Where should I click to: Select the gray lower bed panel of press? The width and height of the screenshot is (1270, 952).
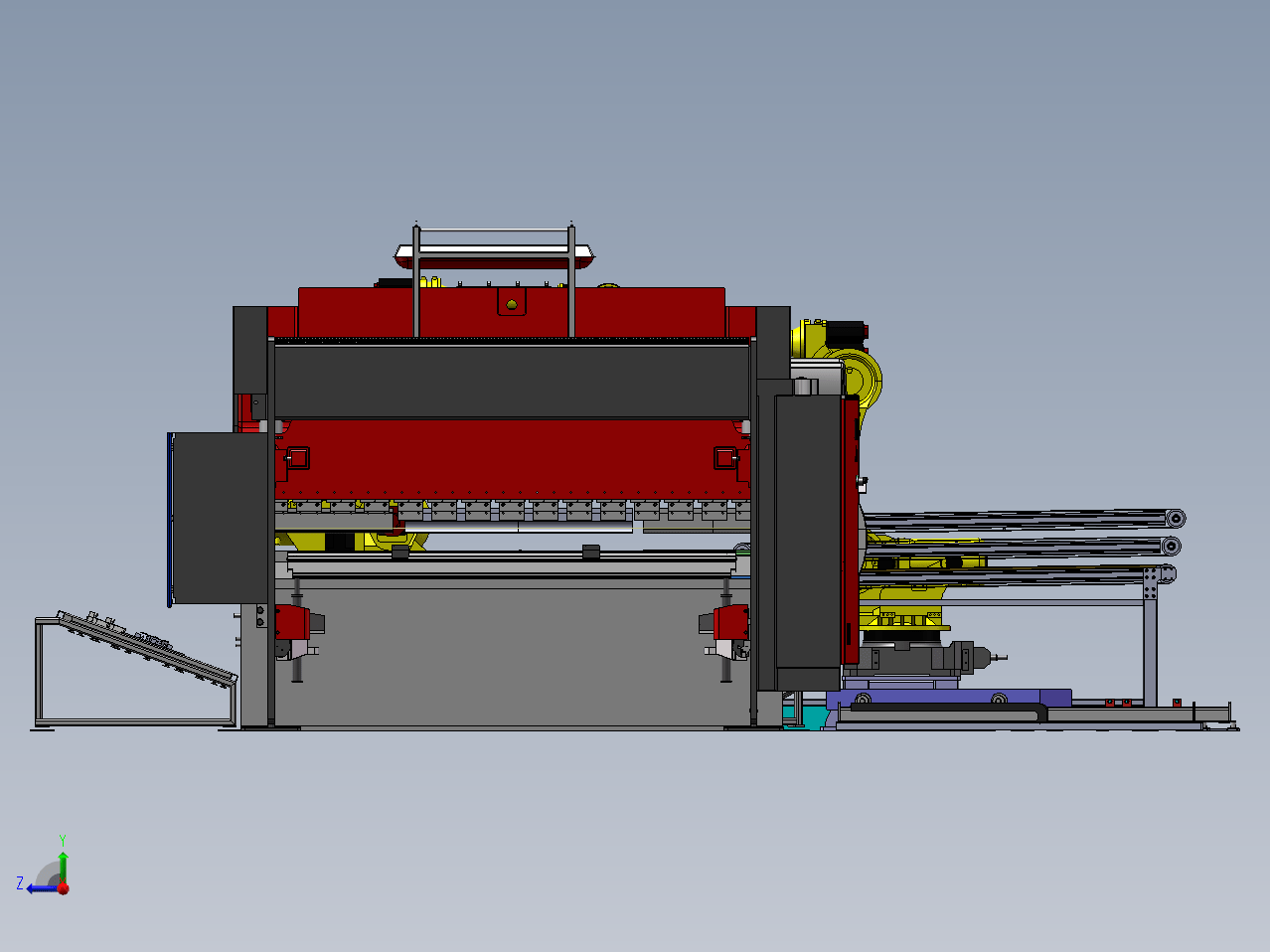(x=511, y=656)
